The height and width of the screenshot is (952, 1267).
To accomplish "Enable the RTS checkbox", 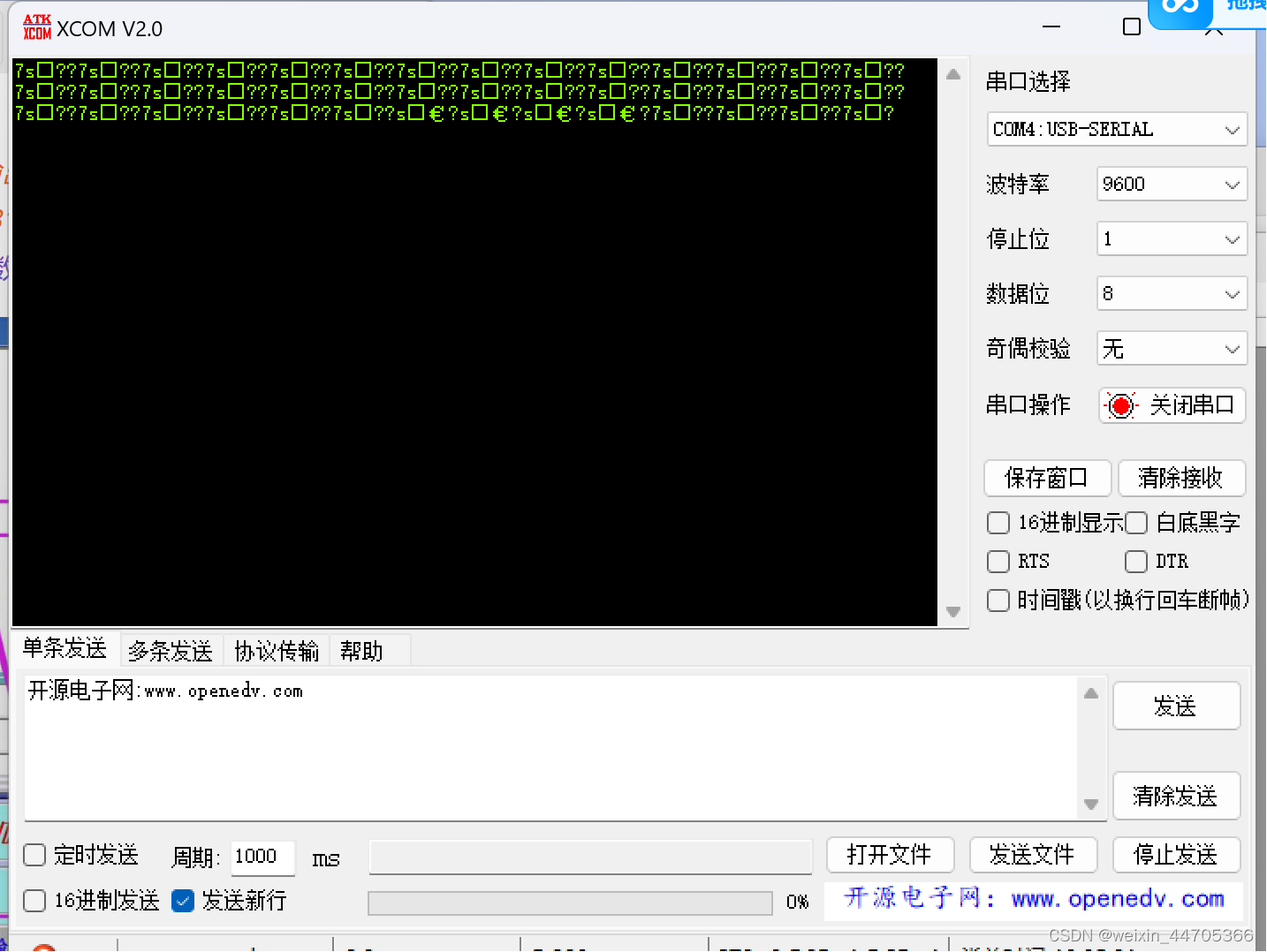I will (998, 562).
